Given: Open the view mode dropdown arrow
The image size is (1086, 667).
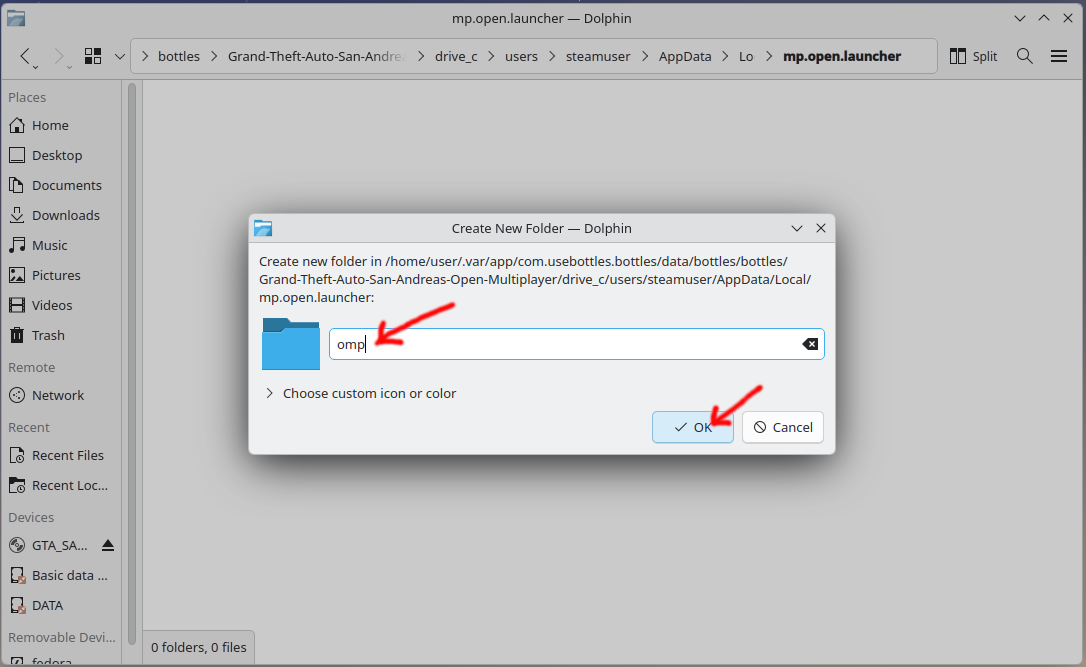Looking at the screenshot, I should click(119, 56).
